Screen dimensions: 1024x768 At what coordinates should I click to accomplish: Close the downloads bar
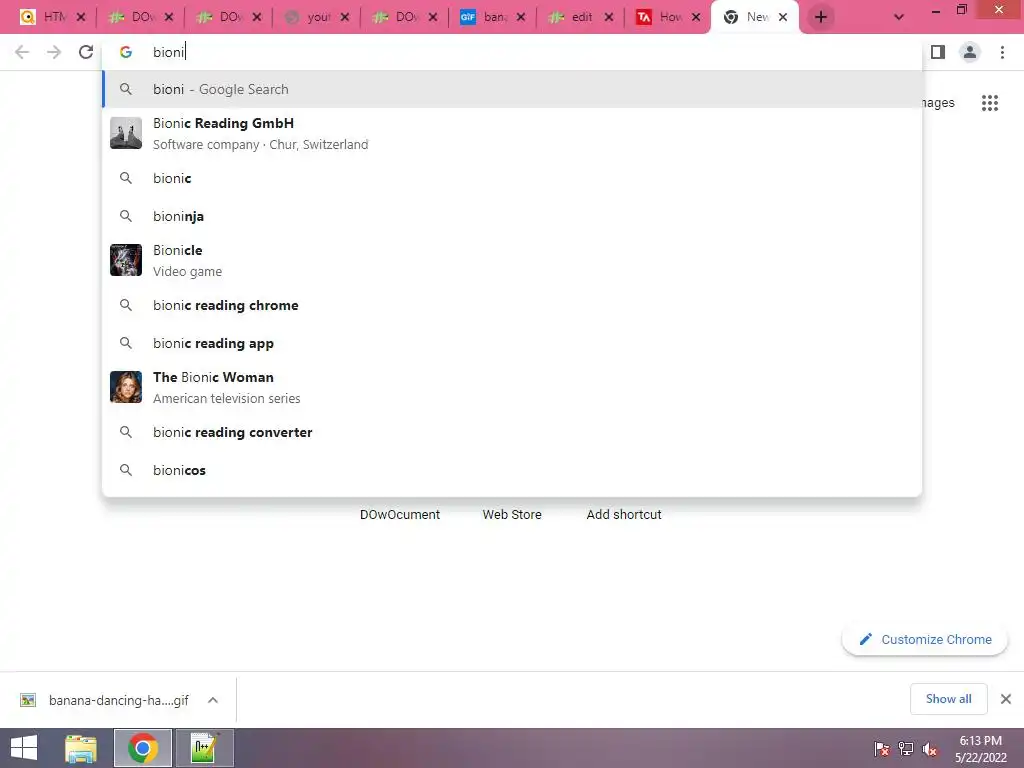[1006, 699]
